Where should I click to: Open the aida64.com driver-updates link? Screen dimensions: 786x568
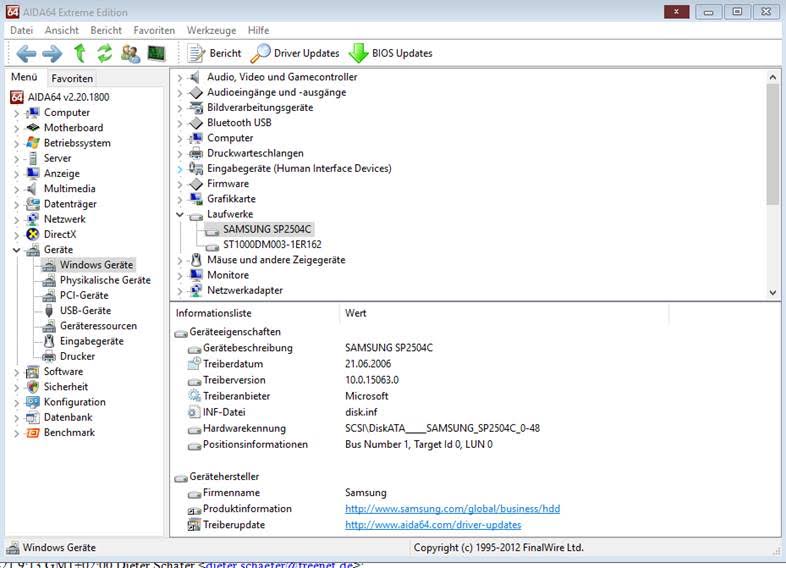pyautogui.click(x=433, y=525)
